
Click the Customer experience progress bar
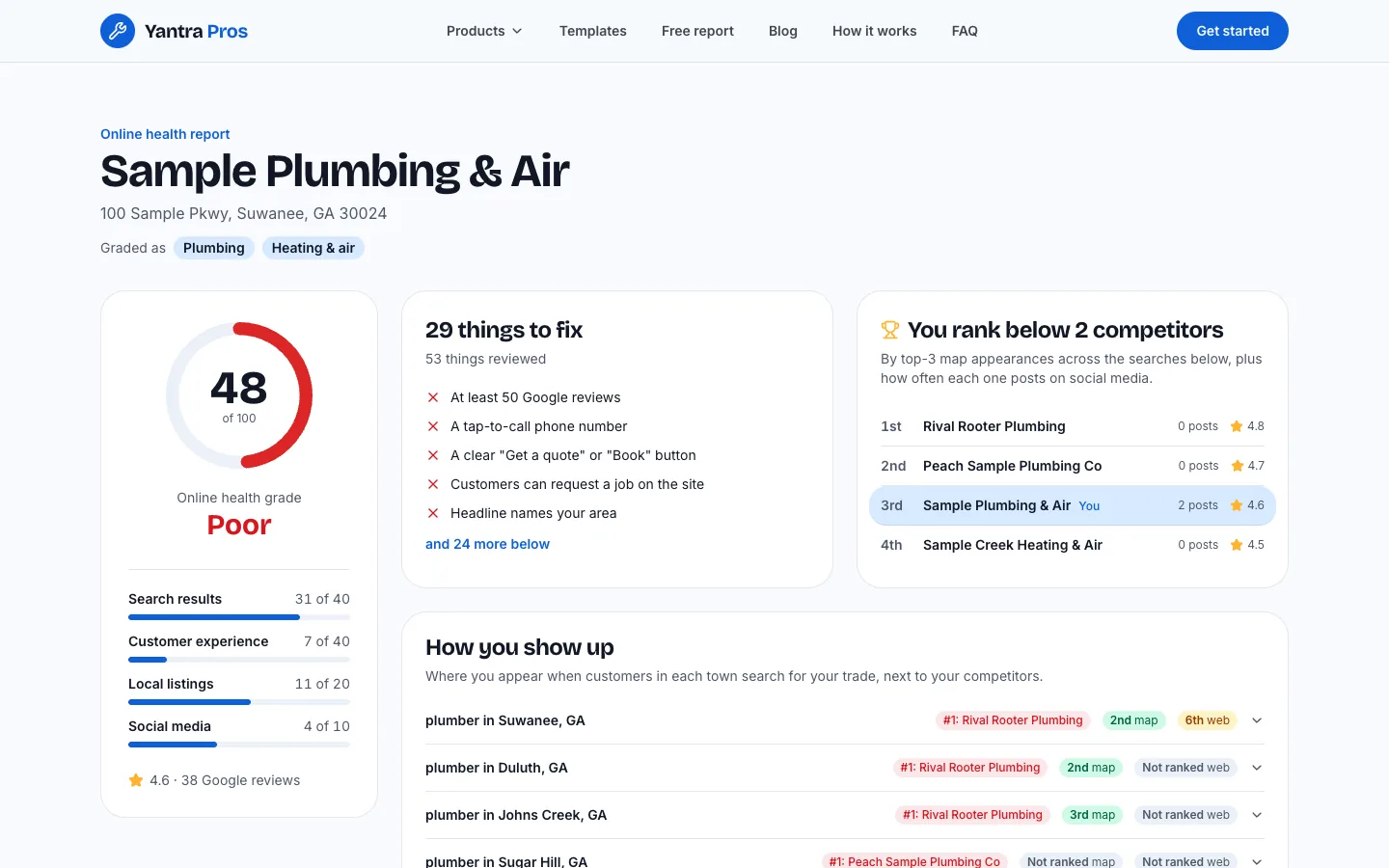tap(239, 660)
